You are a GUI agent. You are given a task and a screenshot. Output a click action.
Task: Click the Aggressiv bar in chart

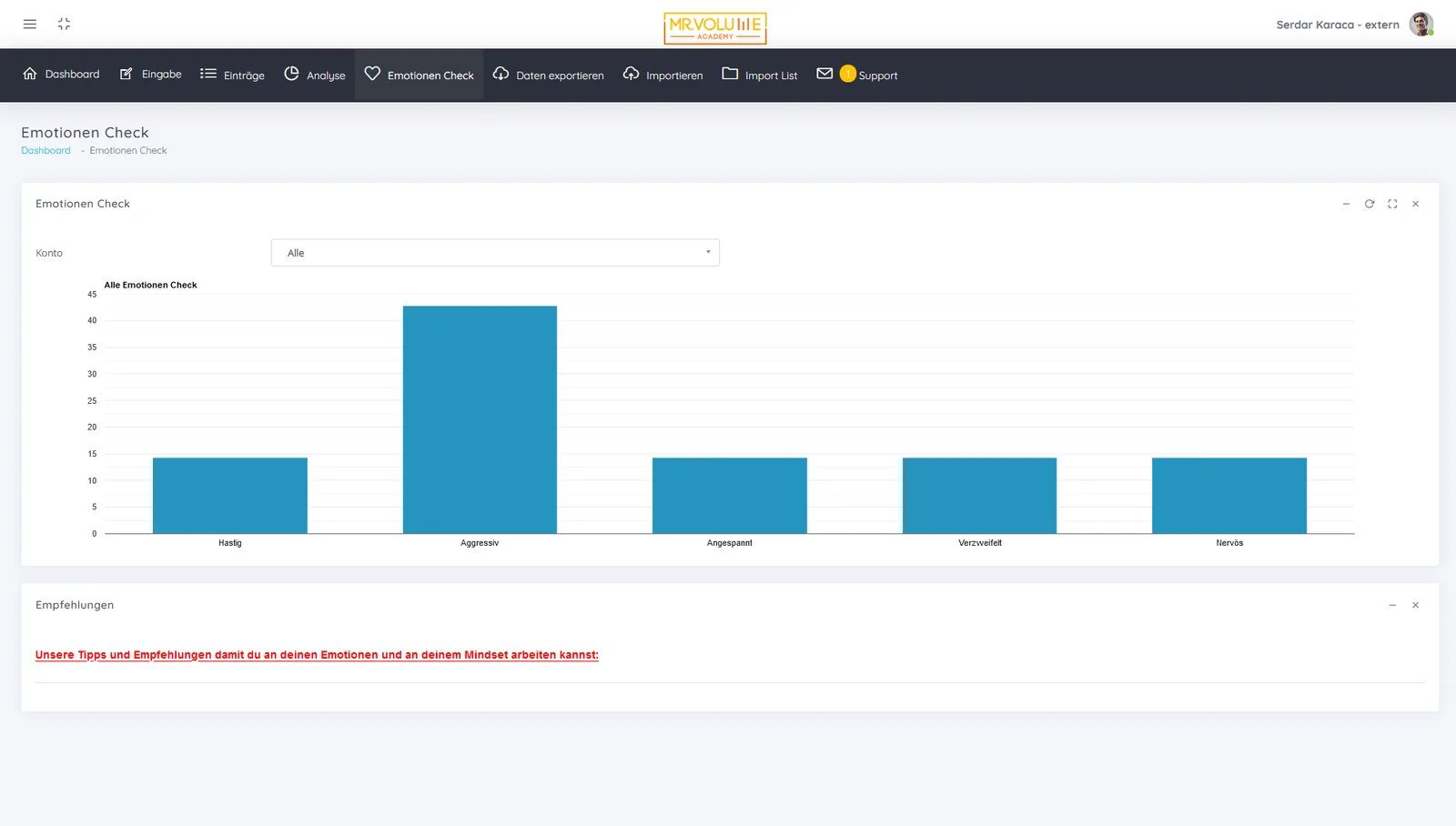pos(480,419)
